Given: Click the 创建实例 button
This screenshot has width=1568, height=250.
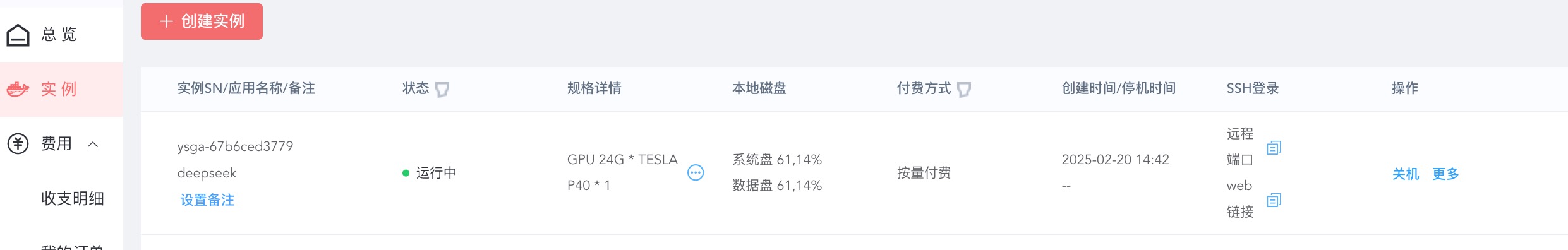Looking at the screenshot, I should [202, 21].
